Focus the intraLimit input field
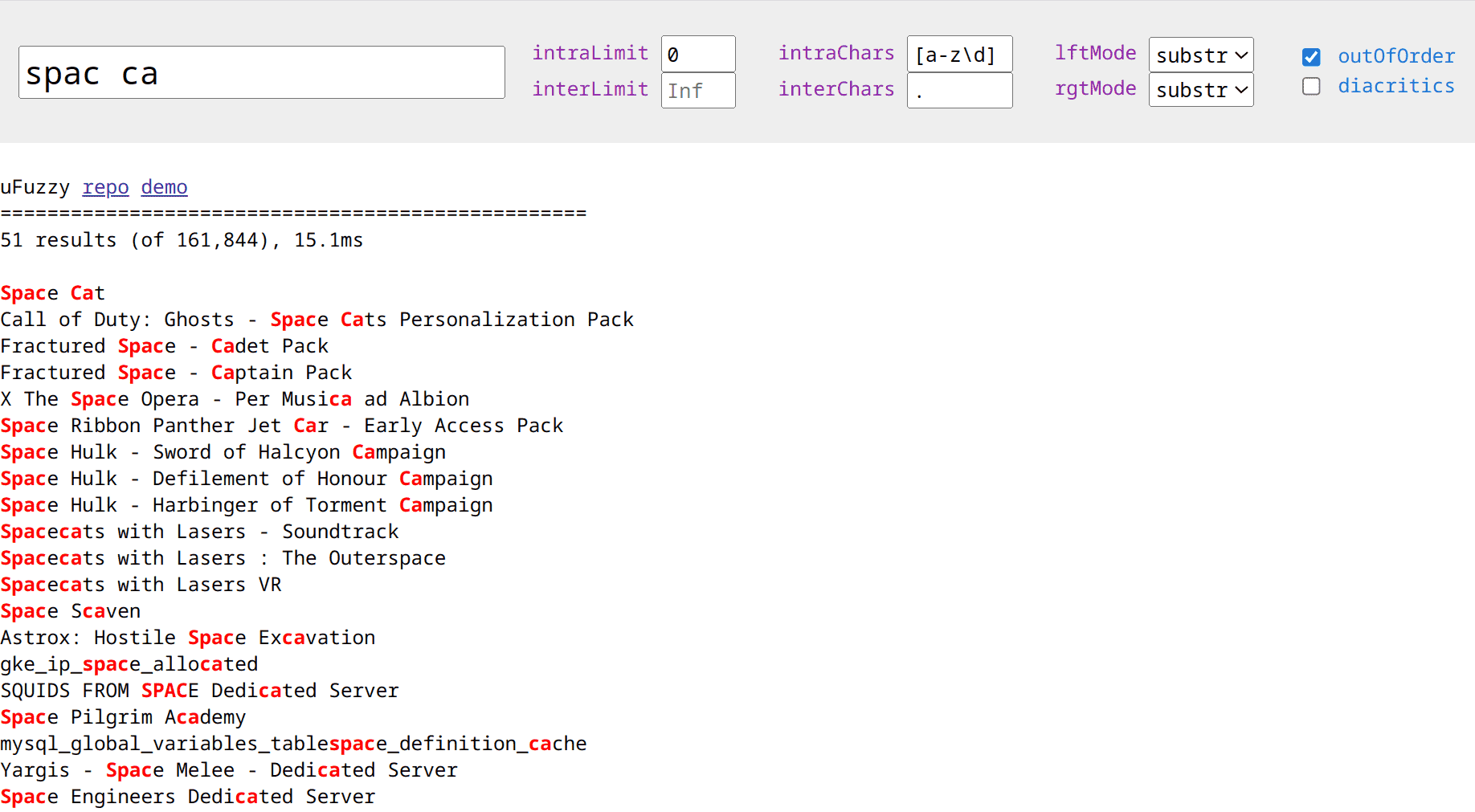This screenshot has width=1475, height=812. click(698, 54)
